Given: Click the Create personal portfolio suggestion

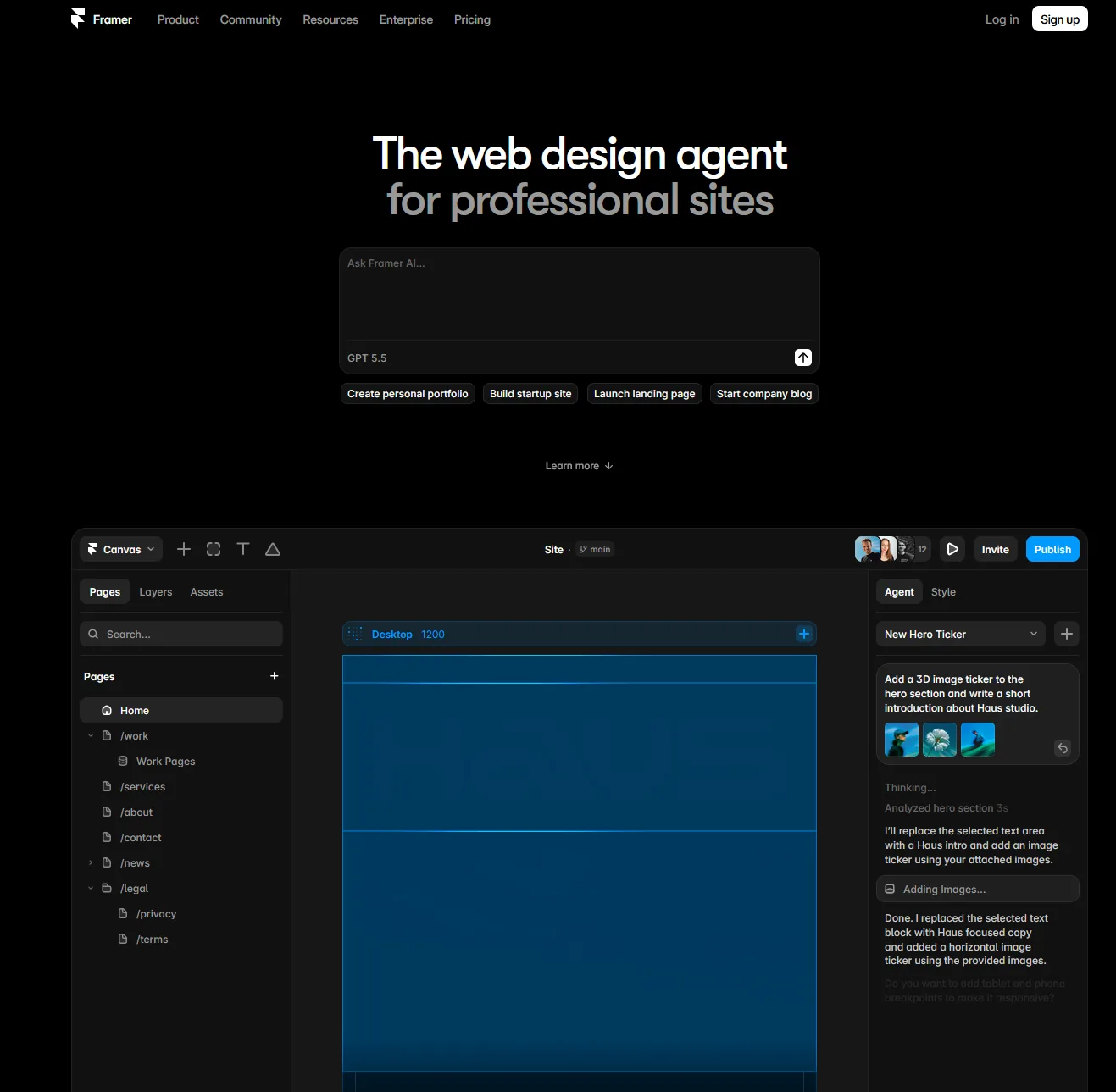Looking at the screenshot, I should coord(408,394).
